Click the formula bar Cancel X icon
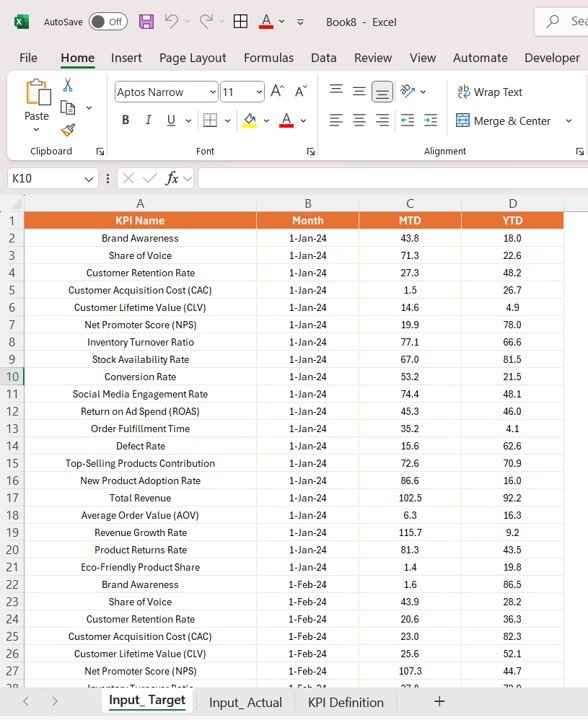588x720 pixels. click(129, 178)
